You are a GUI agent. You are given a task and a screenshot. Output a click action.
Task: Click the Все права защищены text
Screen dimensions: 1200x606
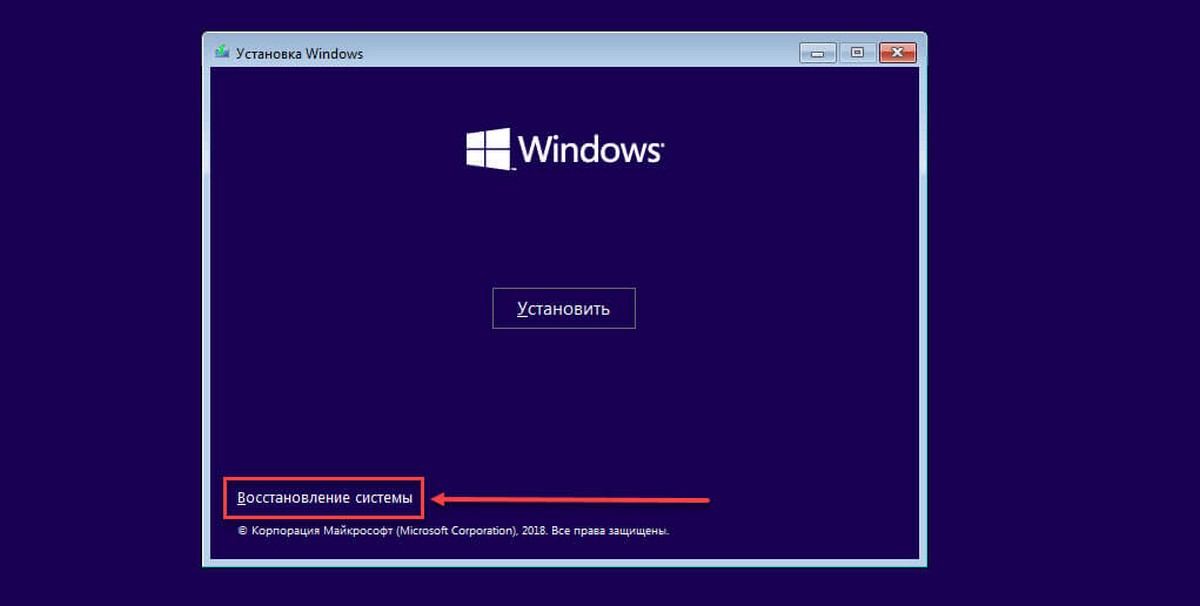610,532
